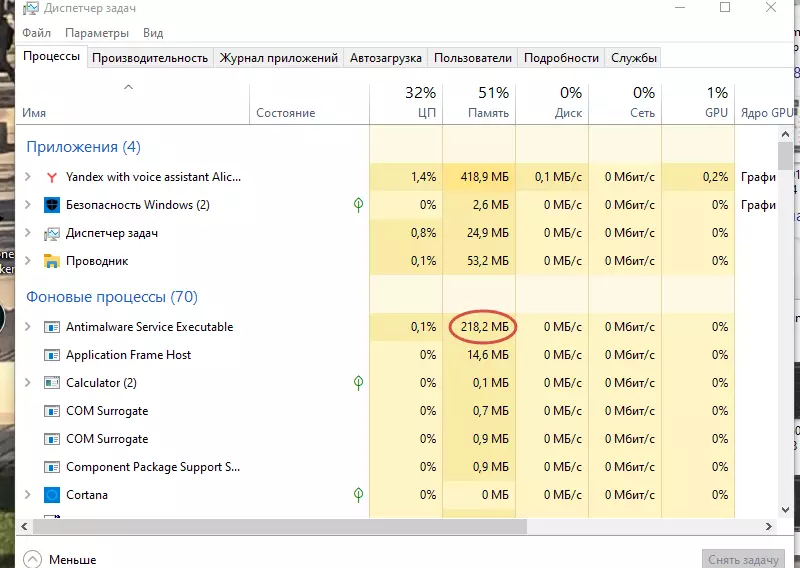Click the Antimalware Service Executable icon

53,327
